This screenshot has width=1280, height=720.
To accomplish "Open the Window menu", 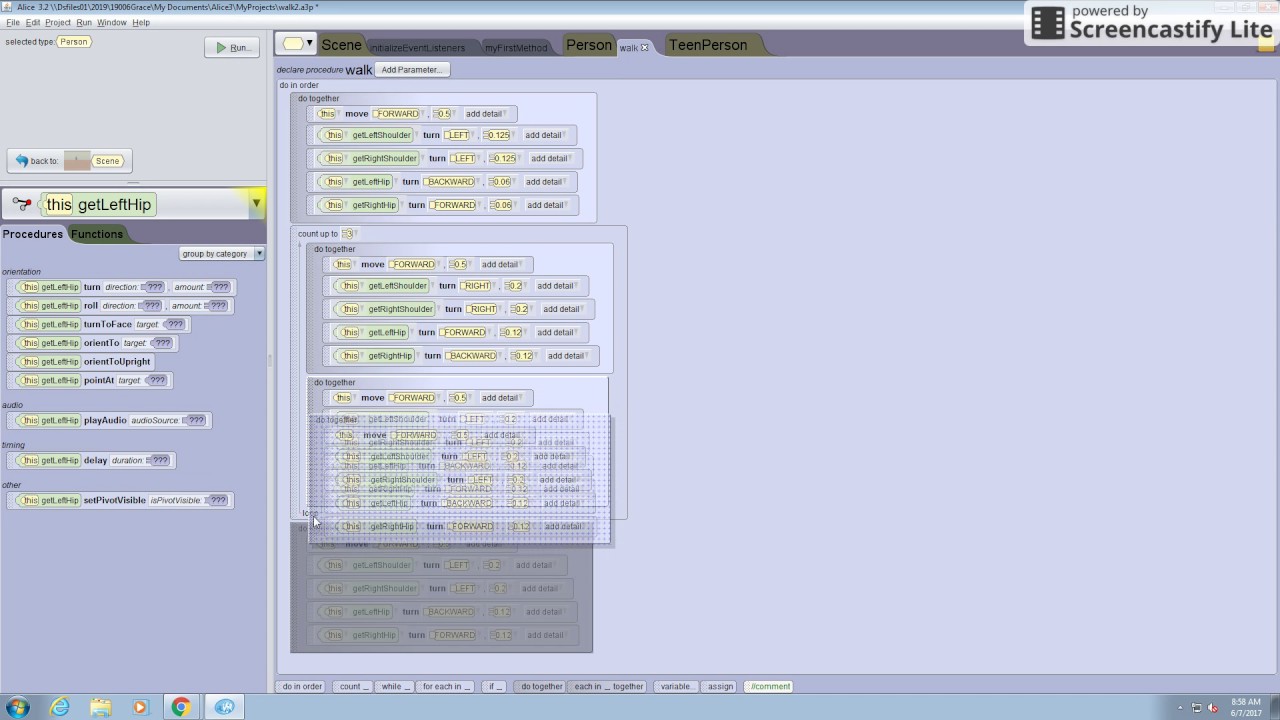I will point(111,22).
